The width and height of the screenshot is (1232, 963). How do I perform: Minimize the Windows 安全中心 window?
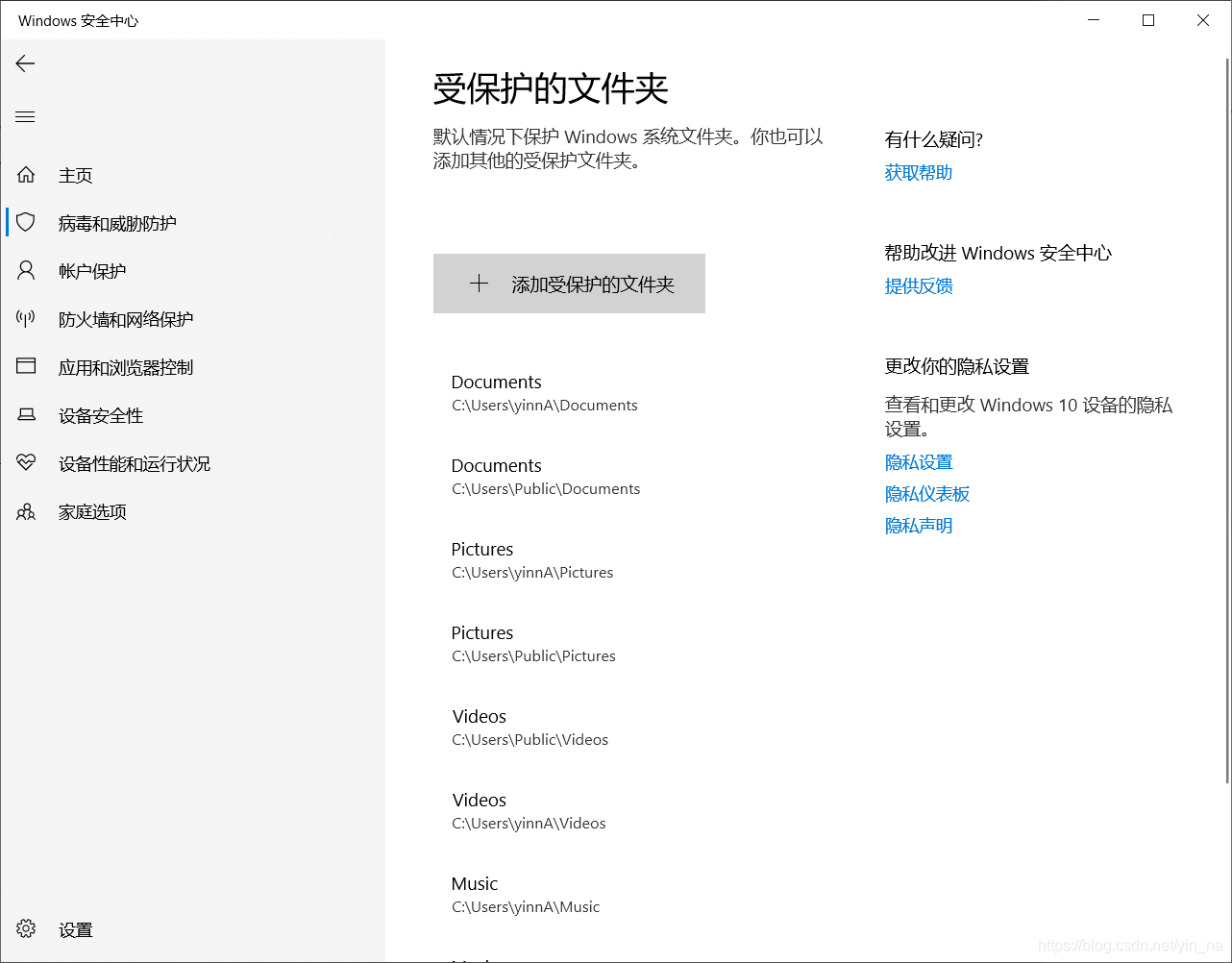pos(1094,20)
